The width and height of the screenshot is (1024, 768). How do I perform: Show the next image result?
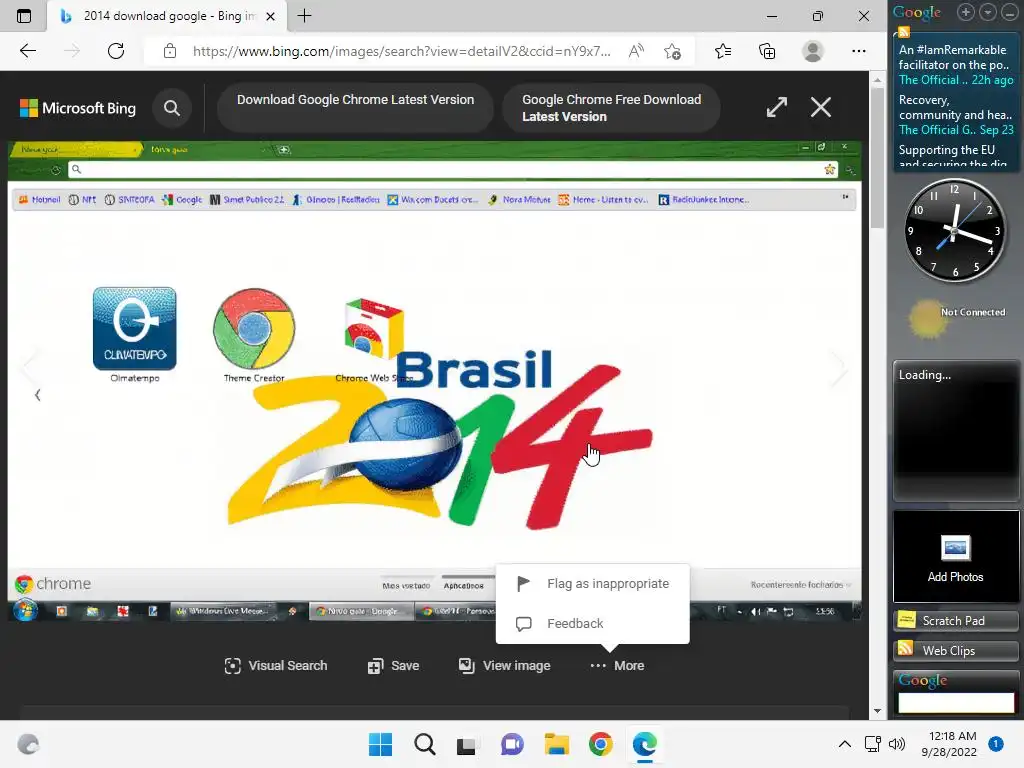point(840,368)
